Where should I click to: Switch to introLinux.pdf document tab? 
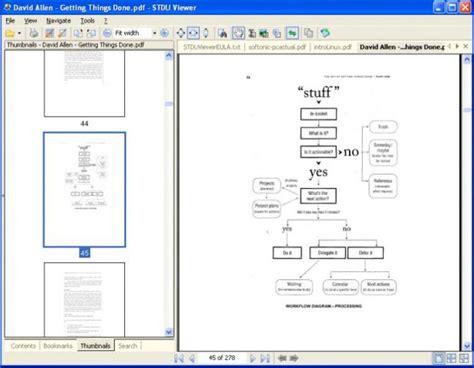click(x=333, y=47)
